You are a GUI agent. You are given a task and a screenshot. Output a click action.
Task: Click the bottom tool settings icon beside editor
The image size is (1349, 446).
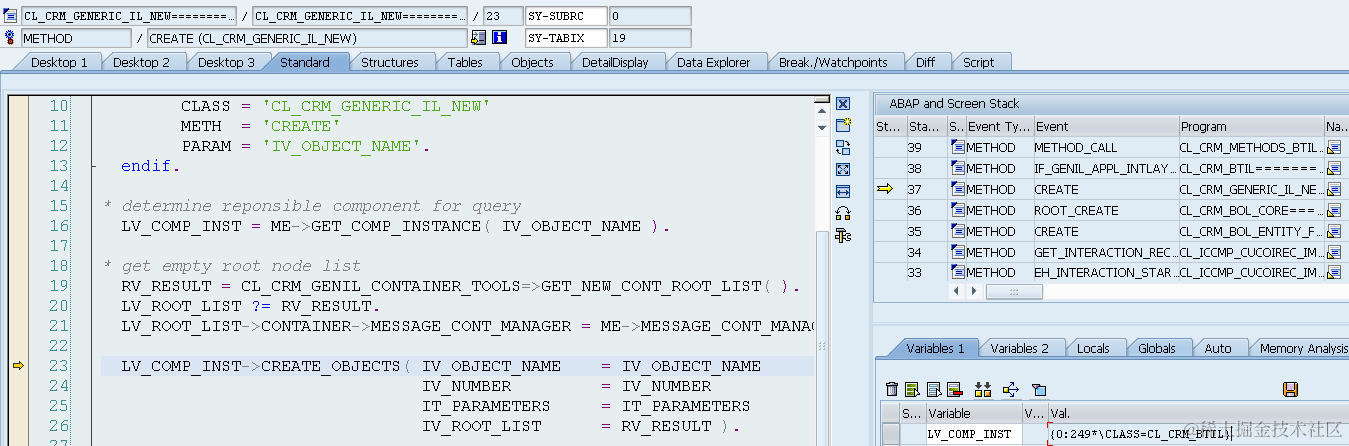click(x=843, y=235)
